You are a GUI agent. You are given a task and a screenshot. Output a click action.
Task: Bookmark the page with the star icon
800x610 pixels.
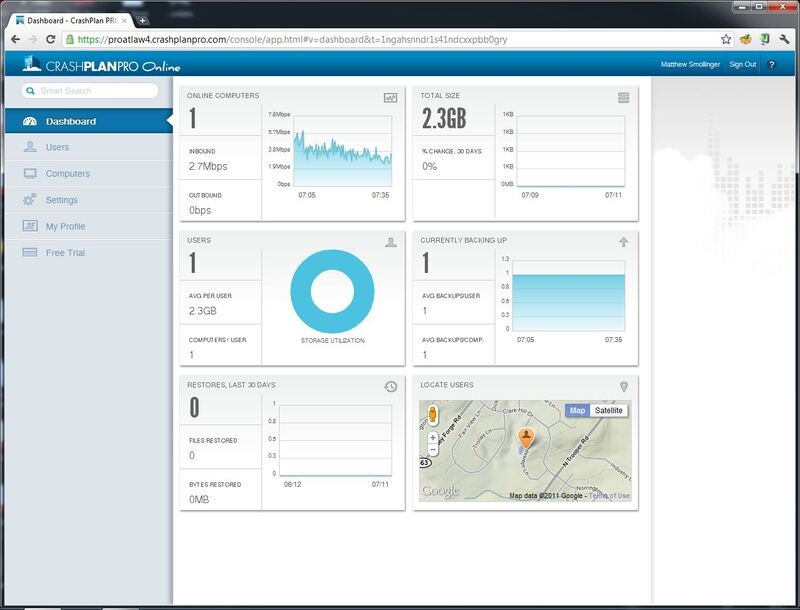(x=726, y=40)
